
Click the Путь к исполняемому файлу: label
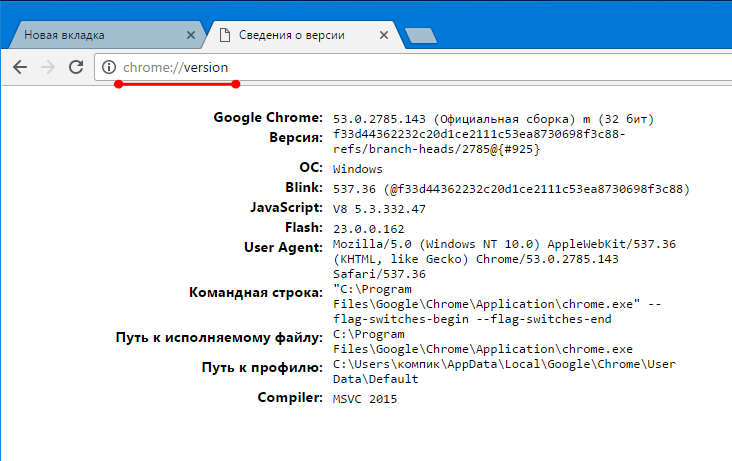tap(219, 337)
